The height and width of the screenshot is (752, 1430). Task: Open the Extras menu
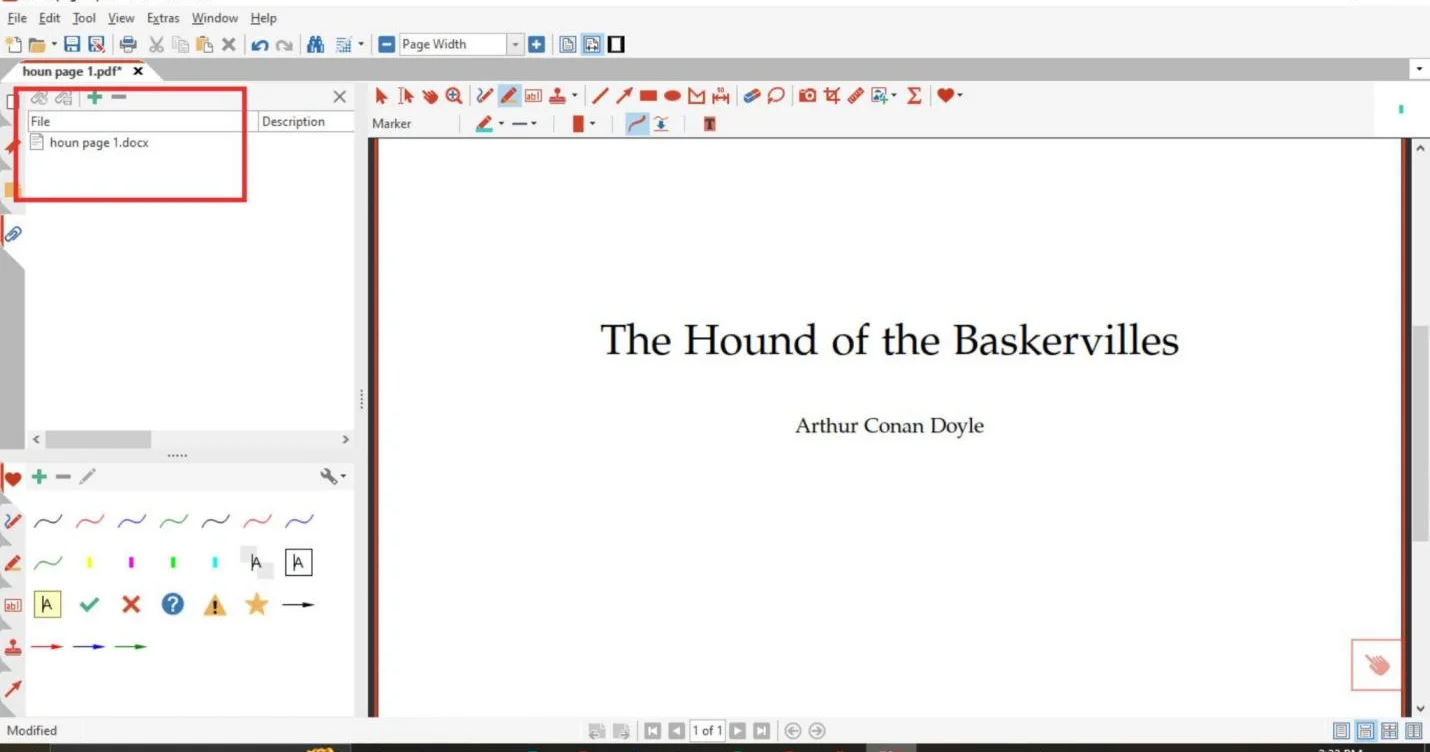point(163,18)
